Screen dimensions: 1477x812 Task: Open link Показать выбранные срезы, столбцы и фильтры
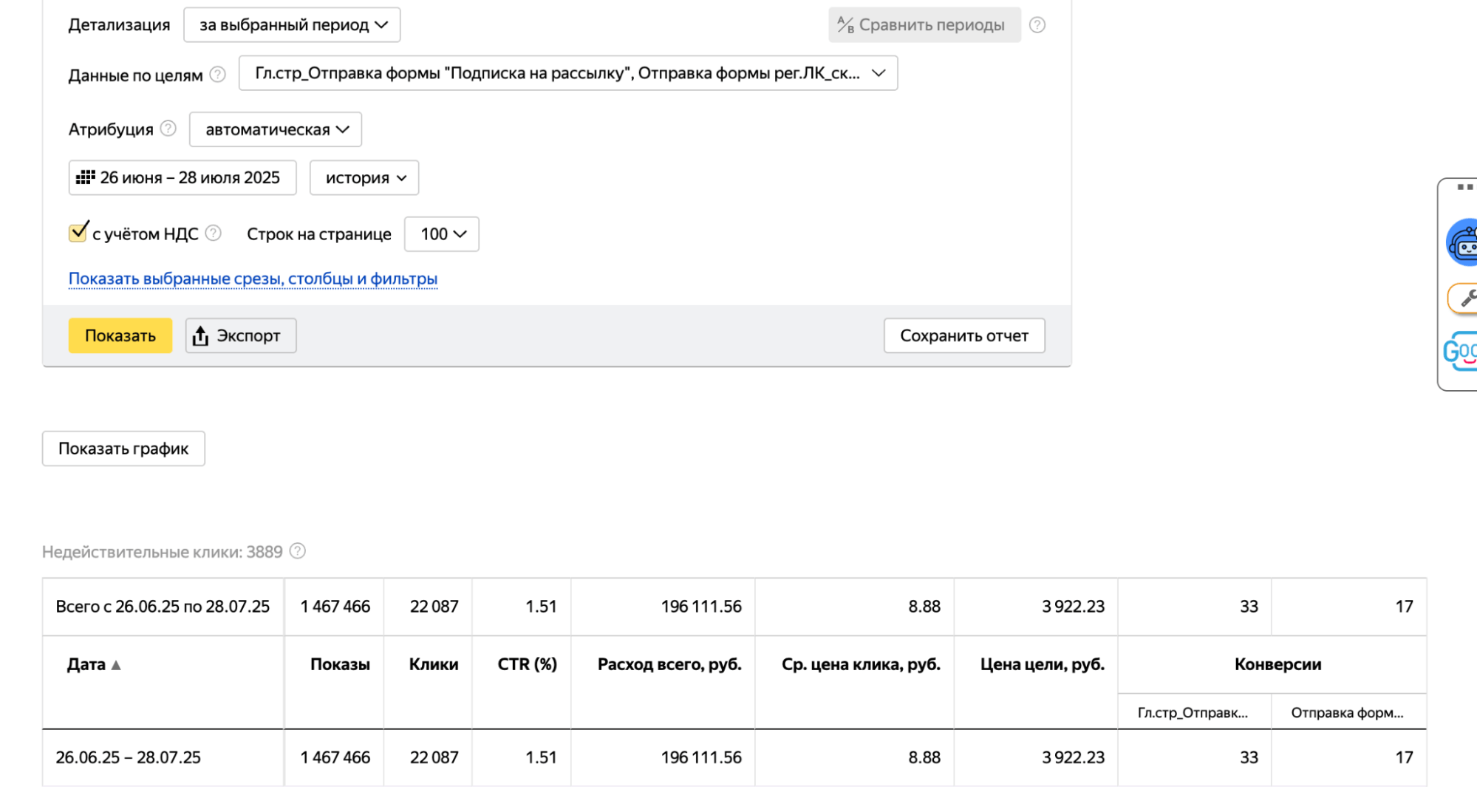click(x=253, y=279)
